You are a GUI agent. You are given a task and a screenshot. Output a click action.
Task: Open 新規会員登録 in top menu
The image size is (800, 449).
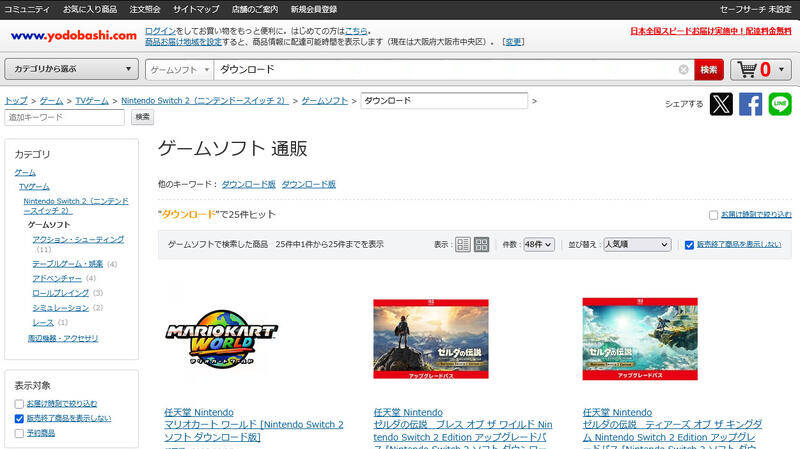pos(314,9)
